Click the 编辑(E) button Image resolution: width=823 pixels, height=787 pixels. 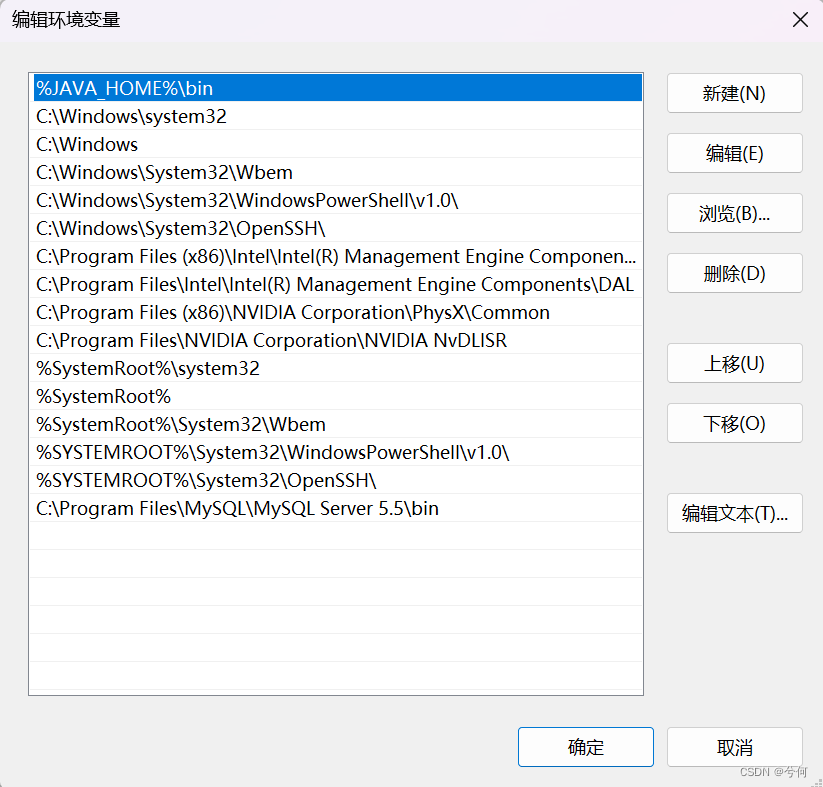click(x=734, y=153)
